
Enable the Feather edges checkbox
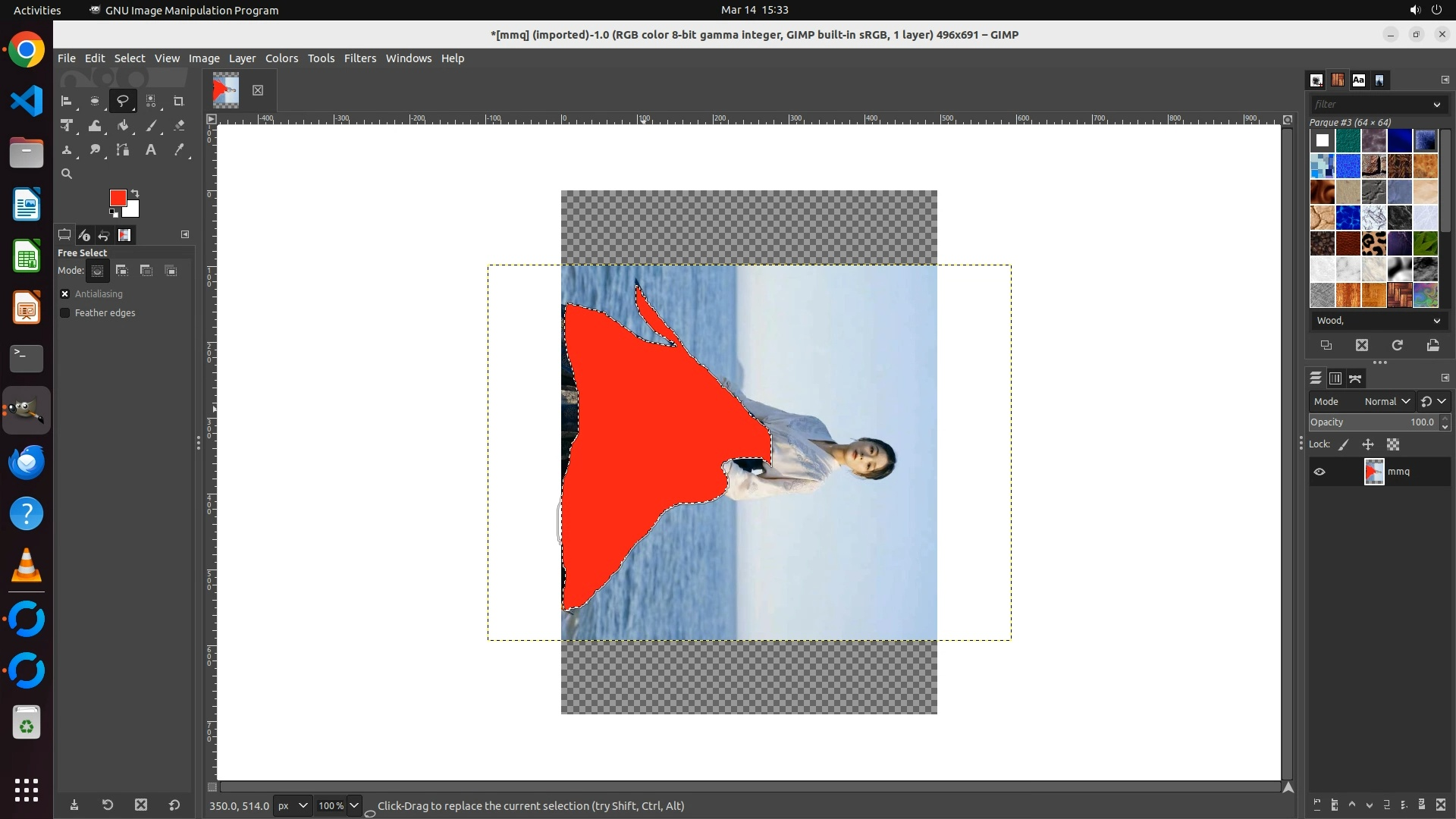(65, 312)
